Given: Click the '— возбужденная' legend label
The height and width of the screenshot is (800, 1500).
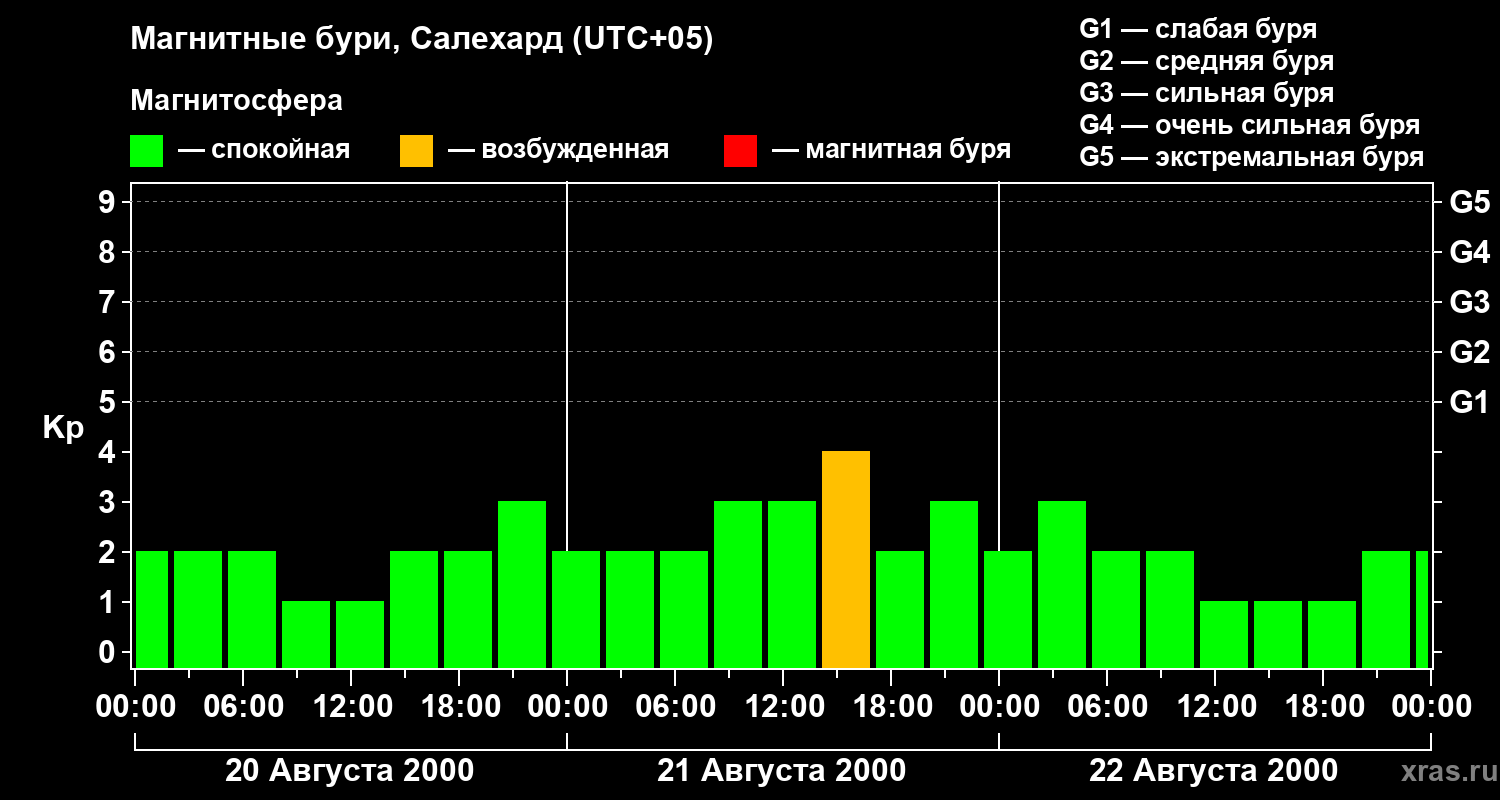Looking at the screenshot, I should [x=558, y=151].
